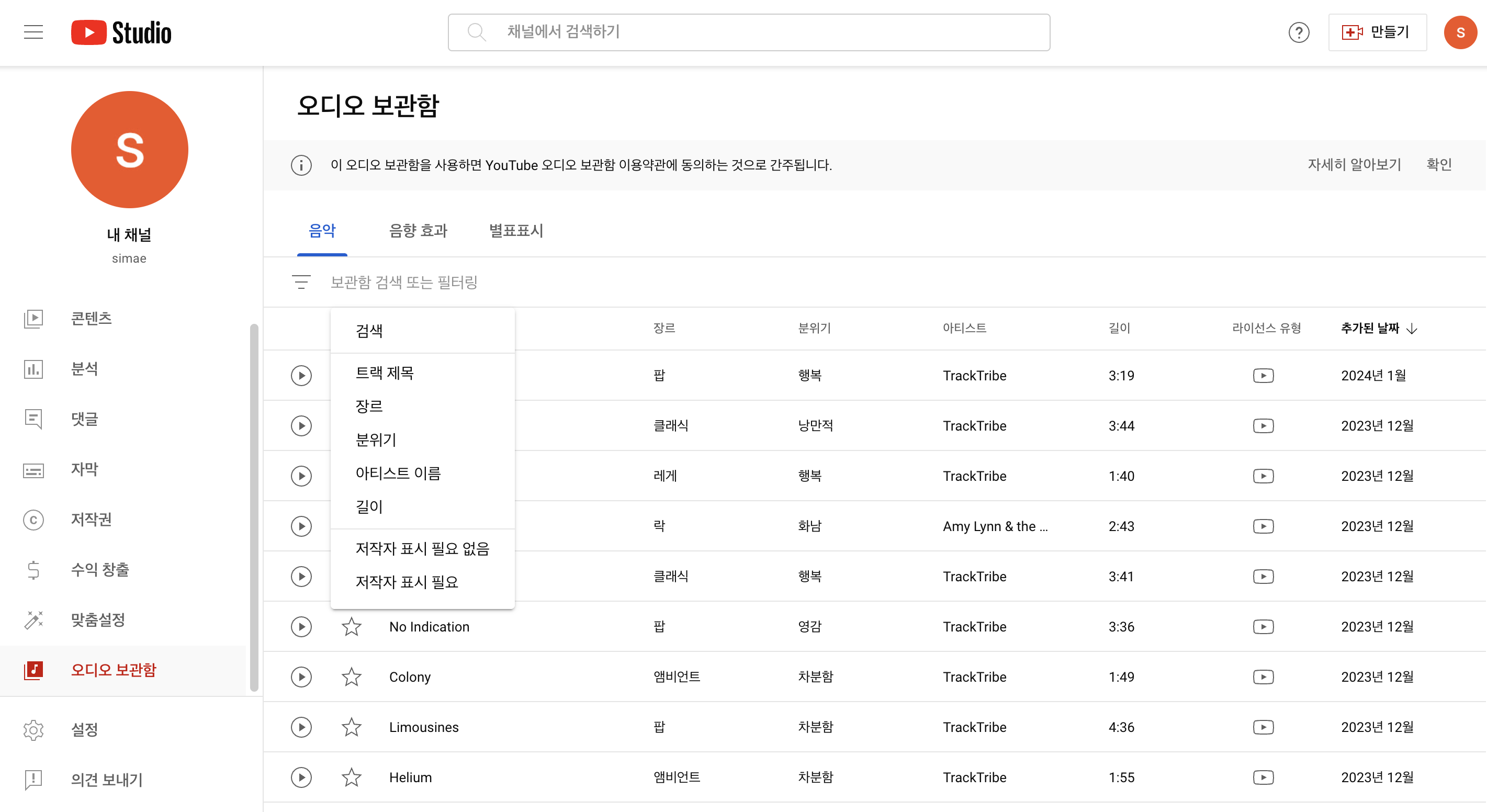
Task: Open the hamburger navigation menu
Action: pos(33,32)
